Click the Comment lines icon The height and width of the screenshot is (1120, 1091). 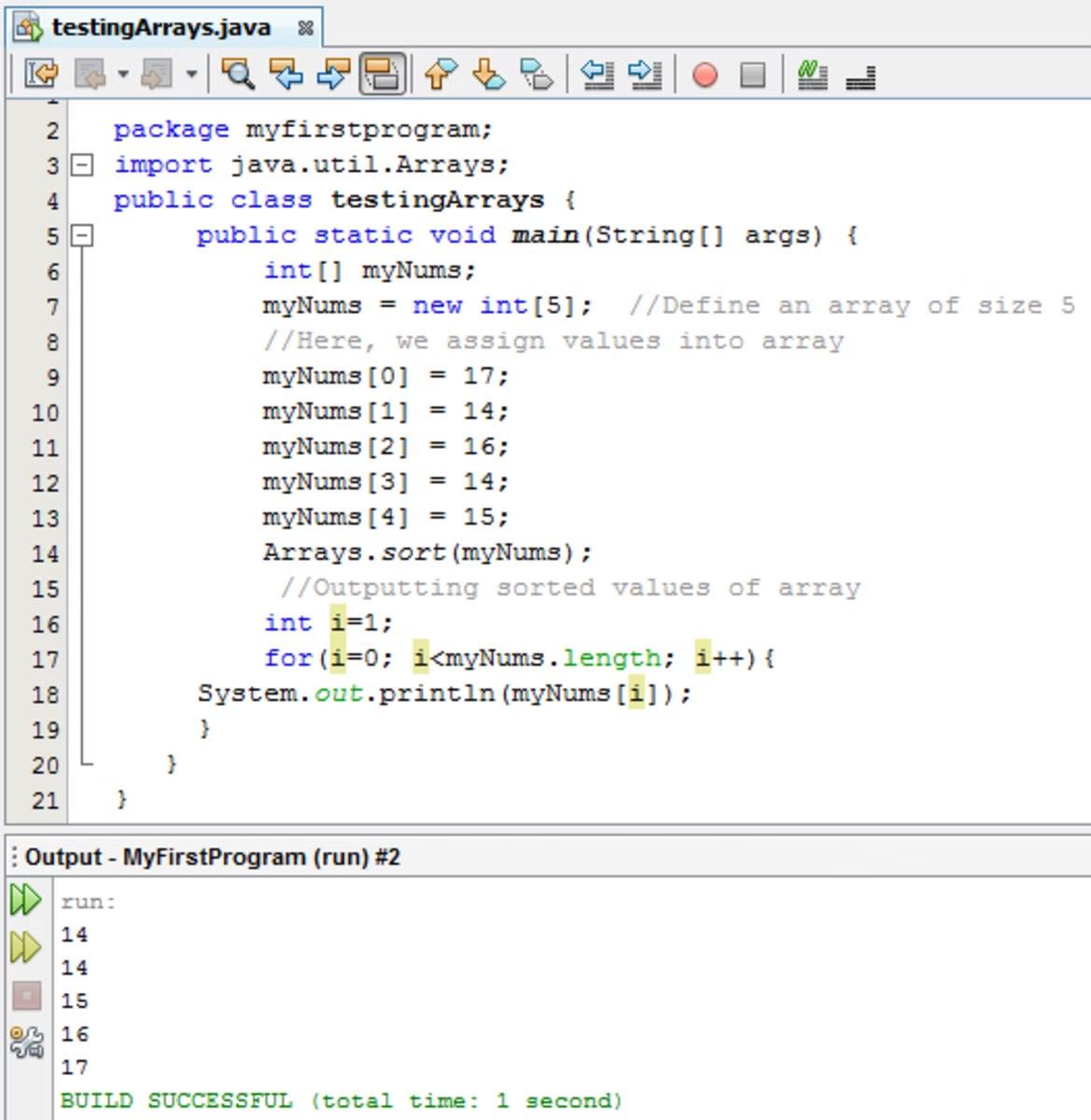tap(813, 74)
